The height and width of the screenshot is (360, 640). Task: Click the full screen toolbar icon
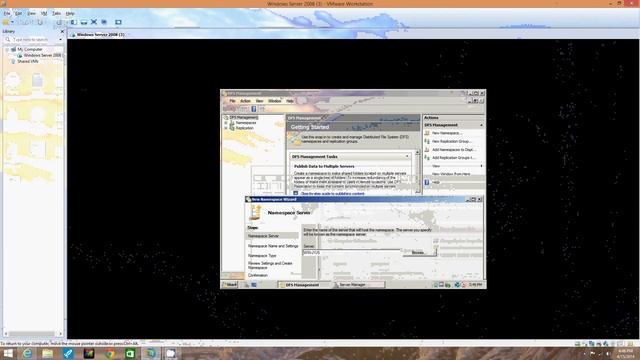point(94,22)
